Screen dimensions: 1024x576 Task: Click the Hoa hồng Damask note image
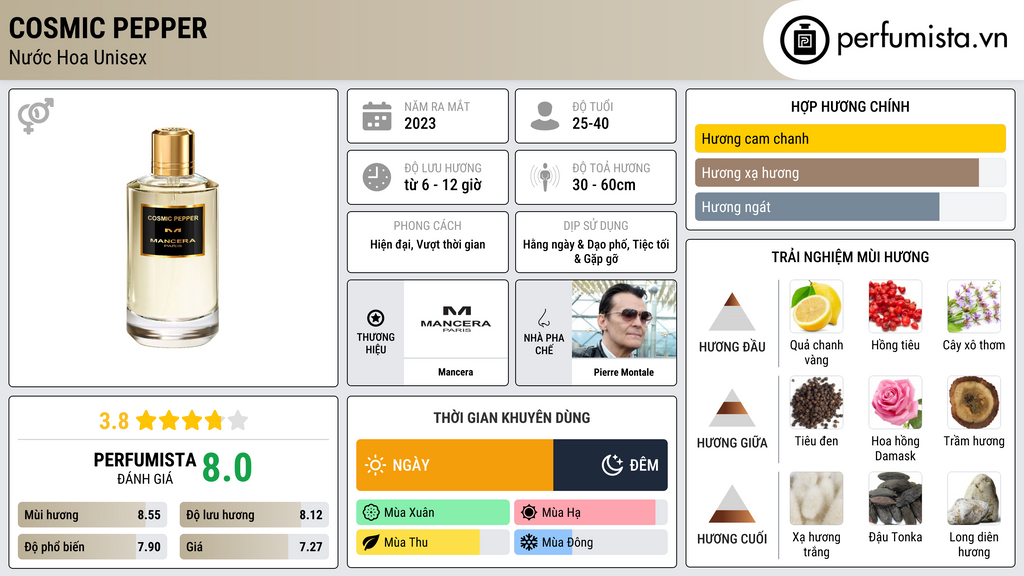pyautogui.click(x=894, y=402)
